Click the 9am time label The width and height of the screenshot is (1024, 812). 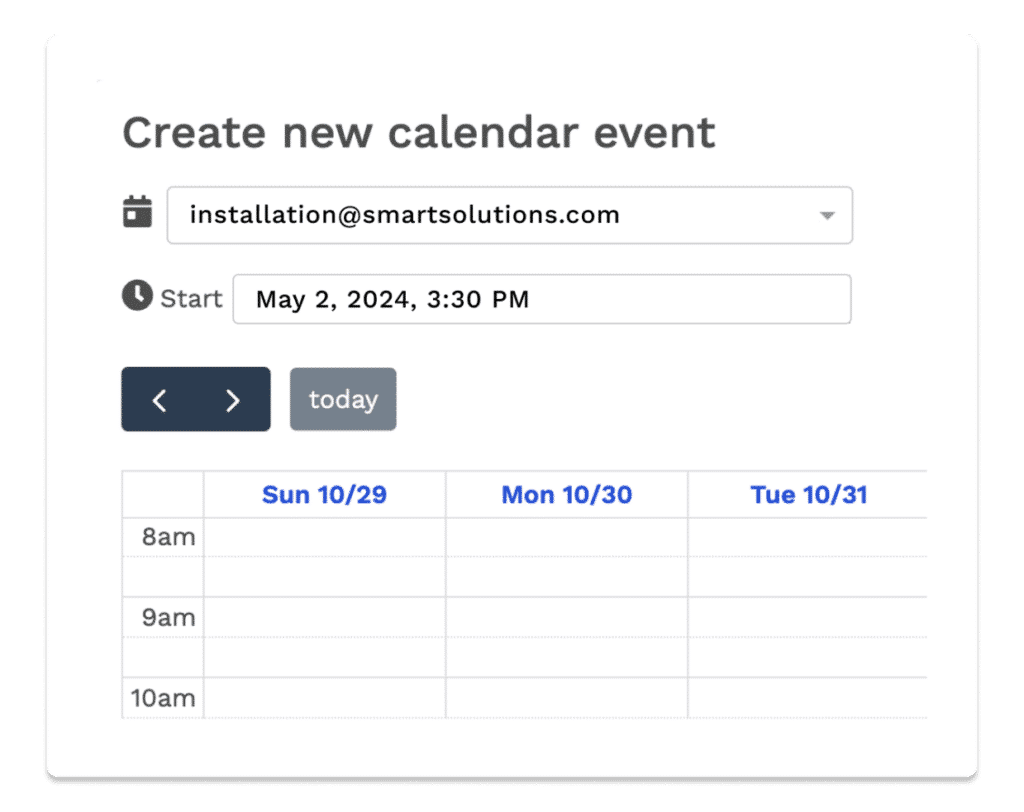tap(168, 617)
